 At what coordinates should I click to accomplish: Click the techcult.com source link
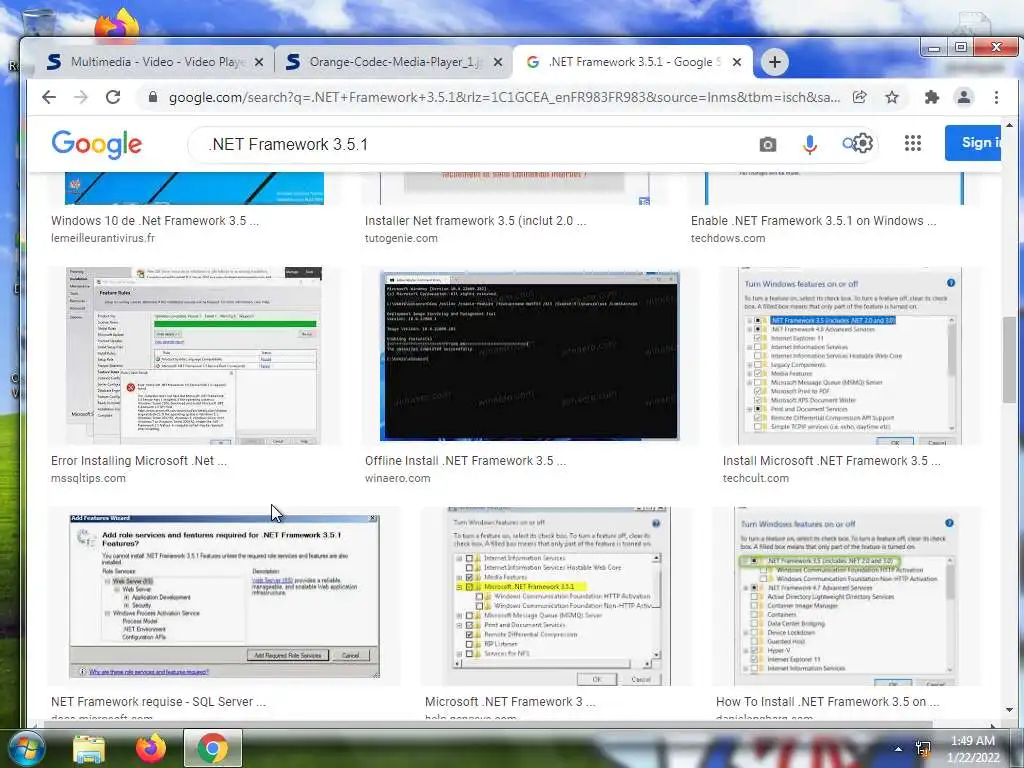point(756,478)
